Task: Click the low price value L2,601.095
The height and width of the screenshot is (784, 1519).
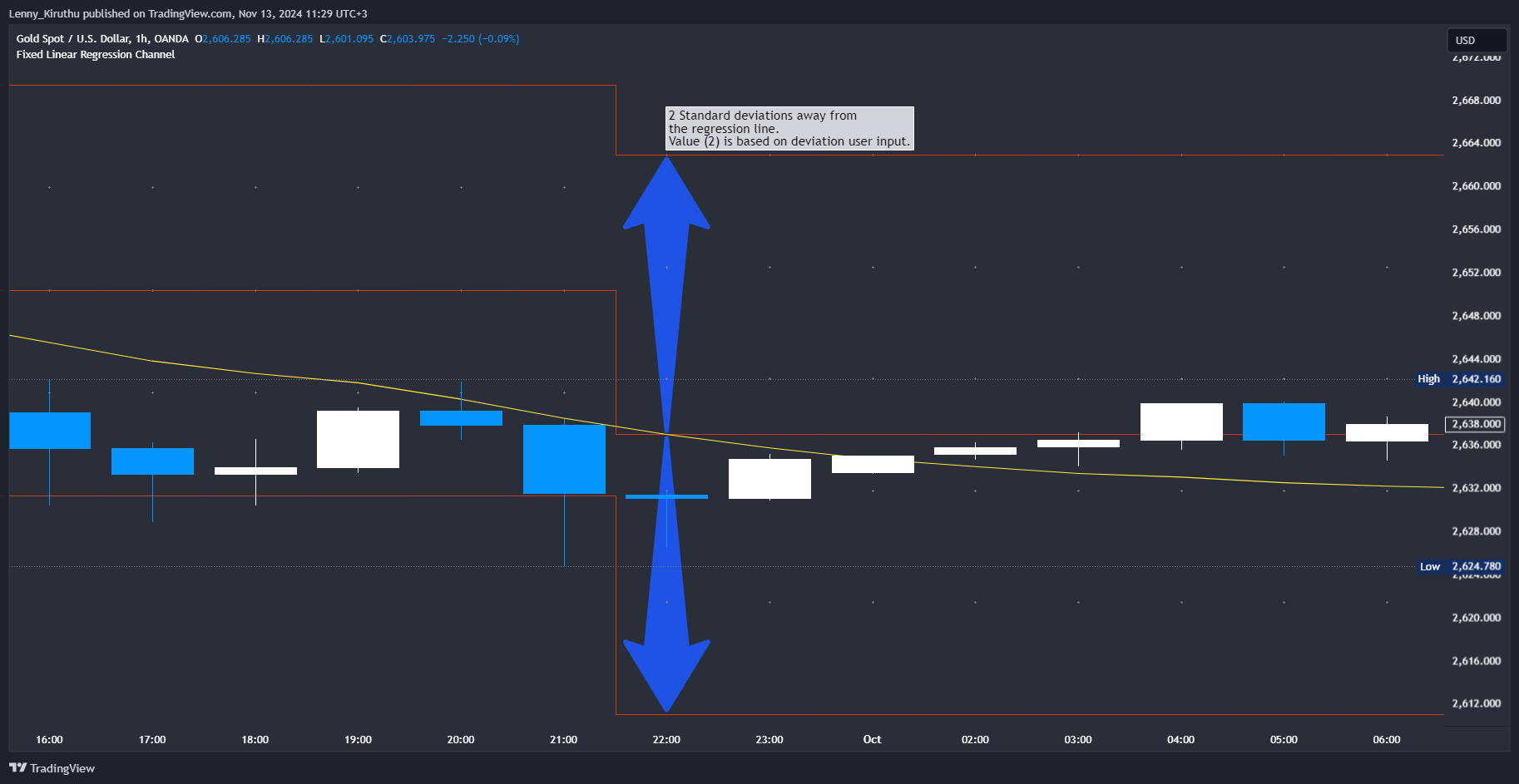Action: point(346,38)
